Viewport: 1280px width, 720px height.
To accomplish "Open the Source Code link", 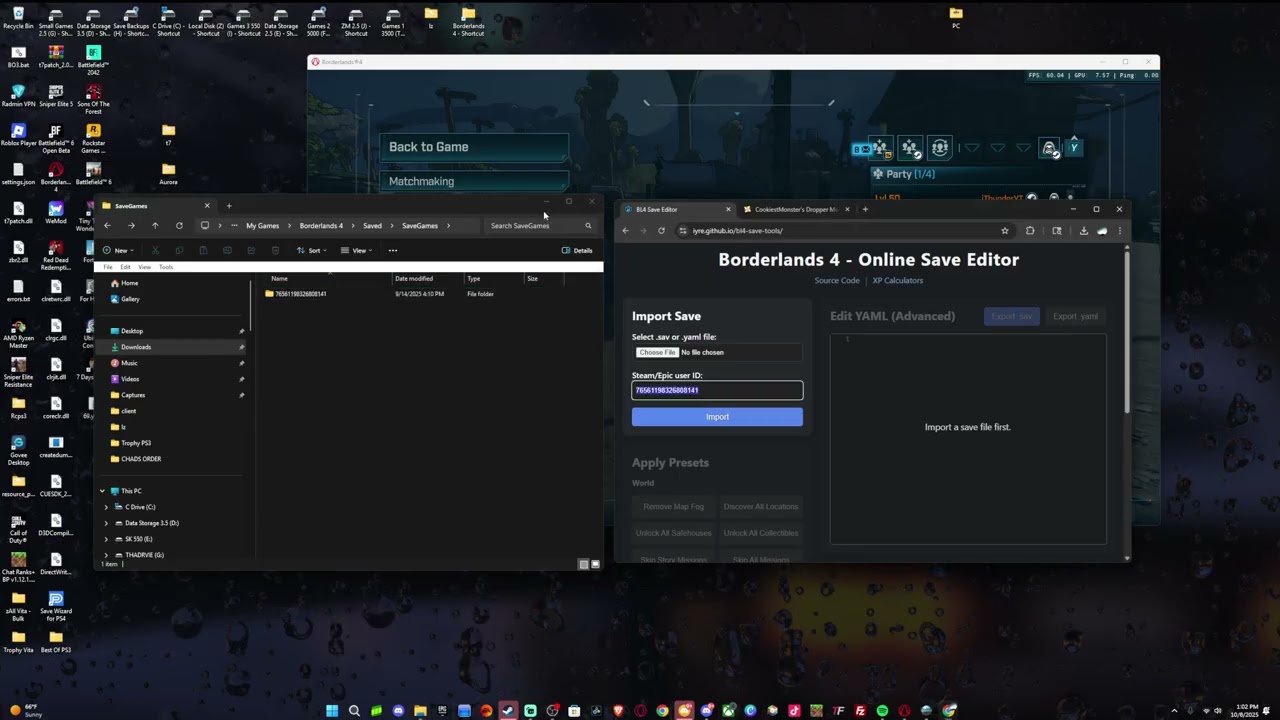I will (x=837, y=281).
